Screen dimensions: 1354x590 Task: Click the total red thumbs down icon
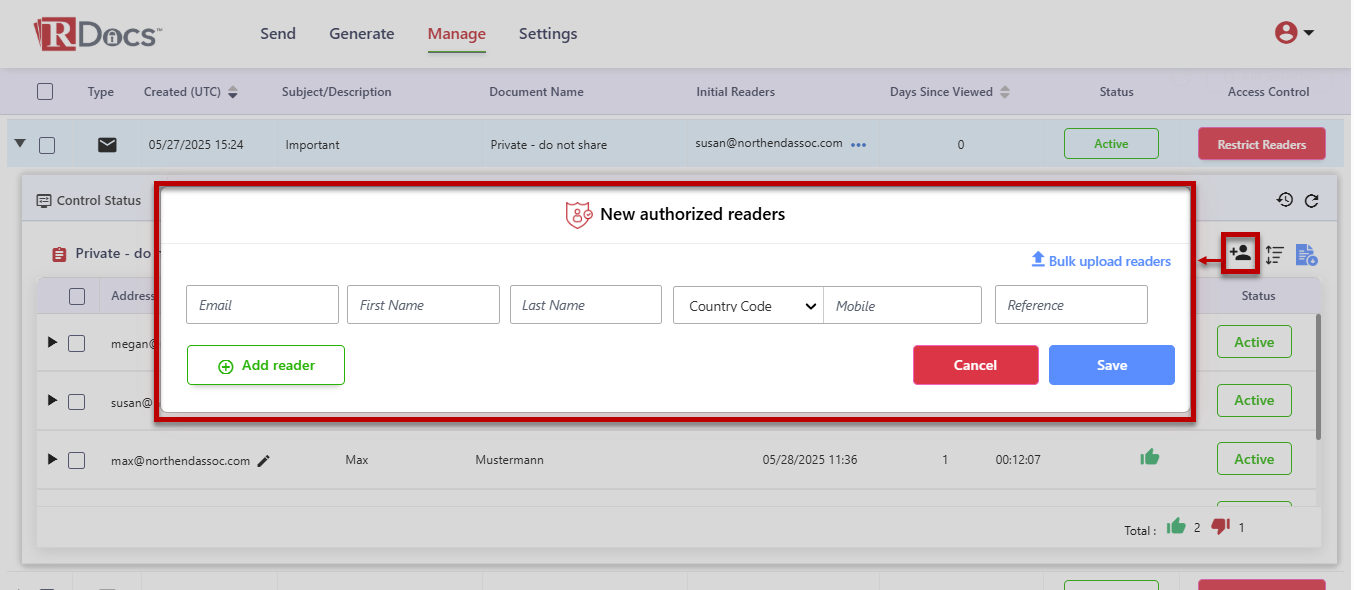point(1220,526)
